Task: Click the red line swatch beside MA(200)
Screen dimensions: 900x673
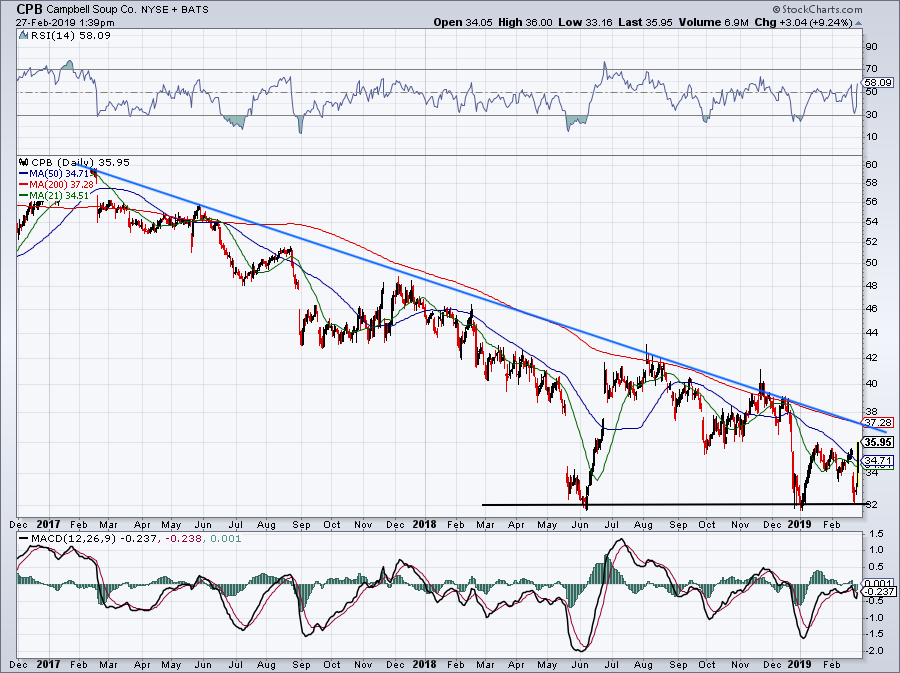Action: coord(24,184)
